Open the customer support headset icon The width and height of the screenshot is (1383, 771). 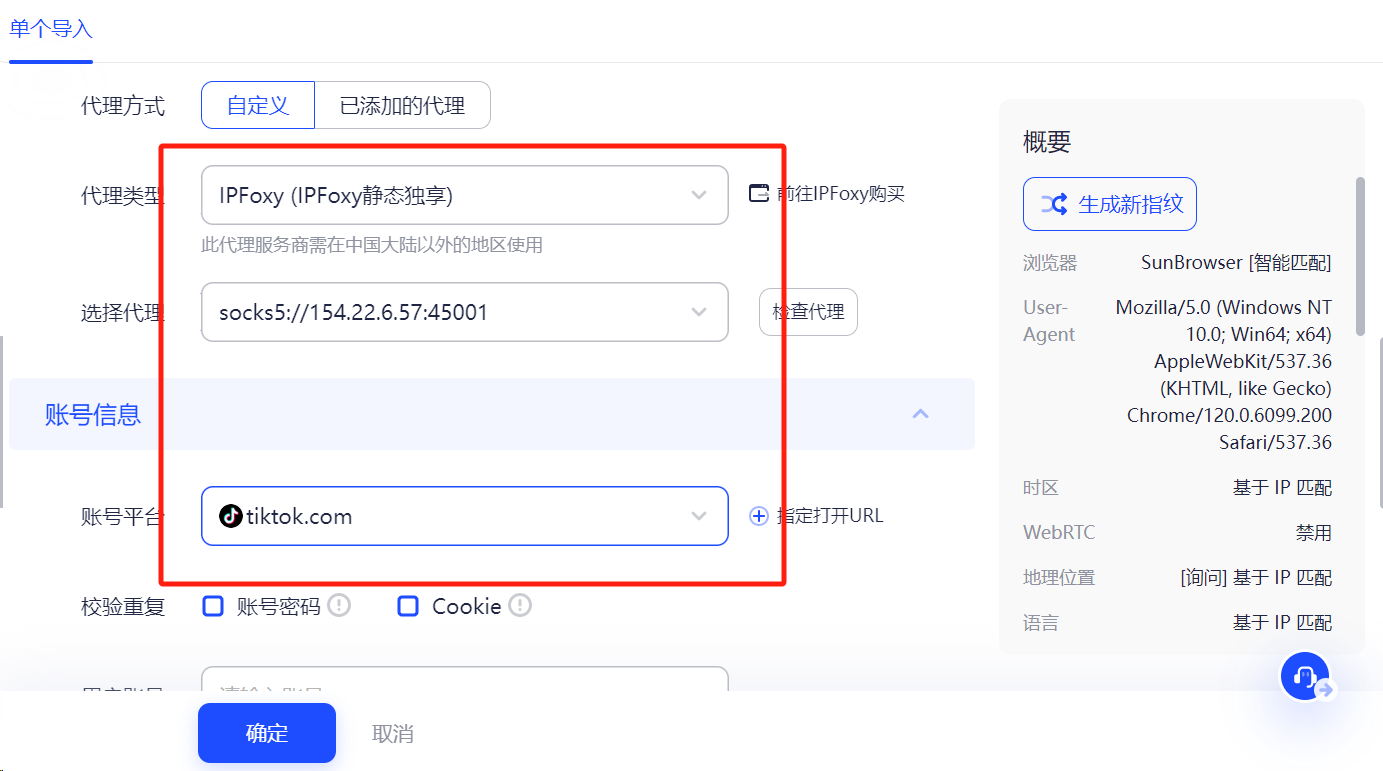(x=1305, y=677)
